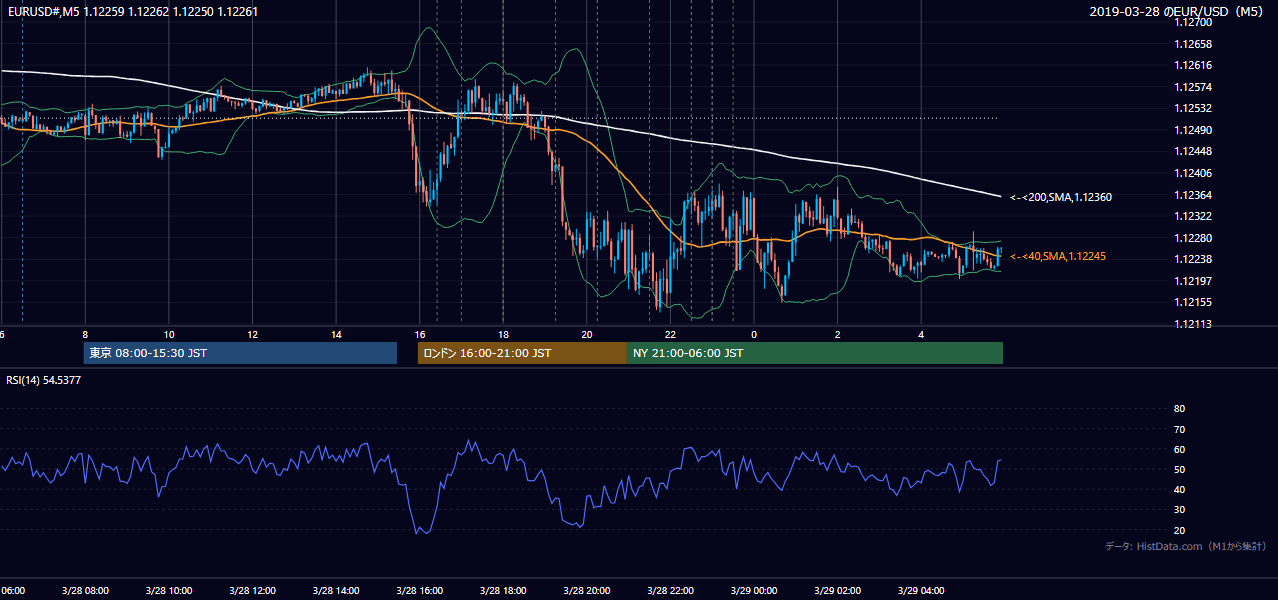Click the 3/28 20:00 time label

pos(587,590)
